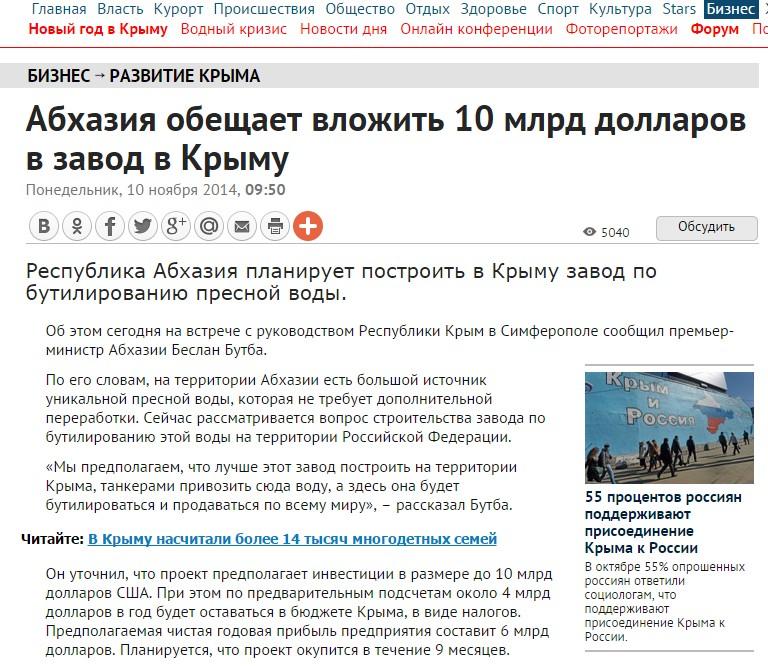This screenshot has height=666, width=768.
Task: Open Культура section
Action: tap(620, 9)
